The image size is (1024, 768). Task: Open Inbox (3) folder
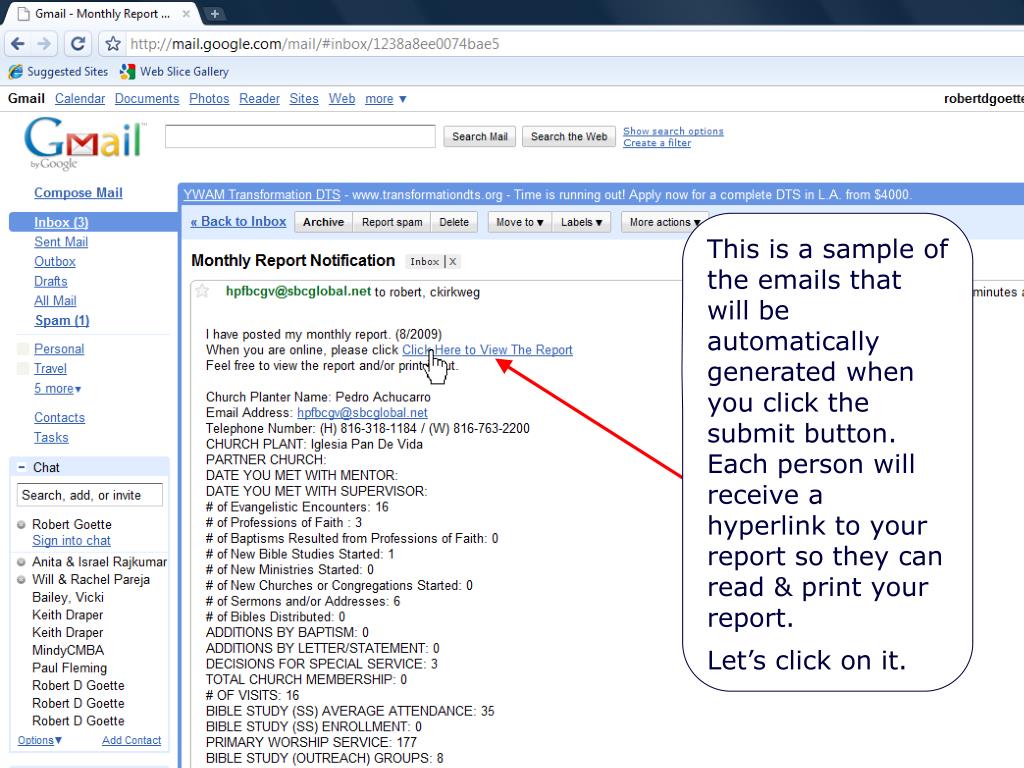(x=61, y=223)
